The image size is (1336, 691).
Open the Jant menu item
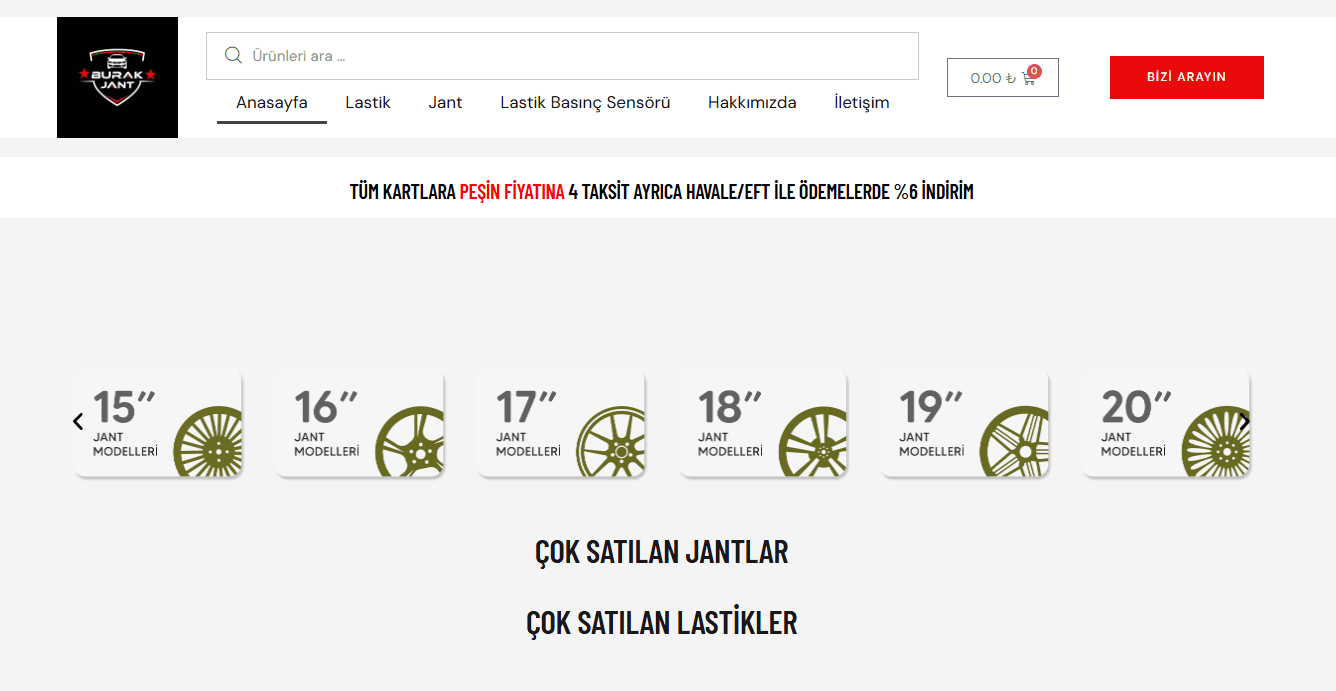pyautogui.click(x=445, y=102)
